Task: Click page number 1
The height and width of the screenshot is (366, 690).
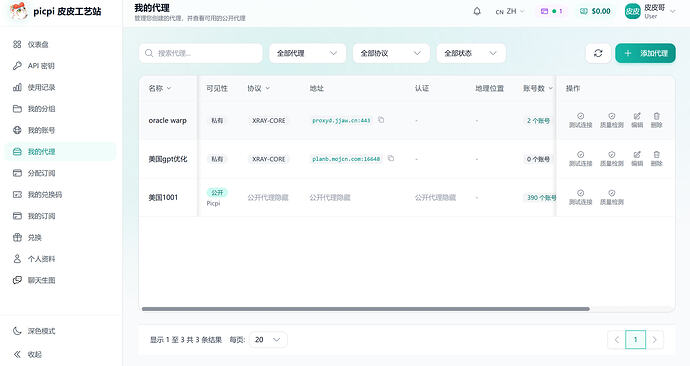Action: 635,340
